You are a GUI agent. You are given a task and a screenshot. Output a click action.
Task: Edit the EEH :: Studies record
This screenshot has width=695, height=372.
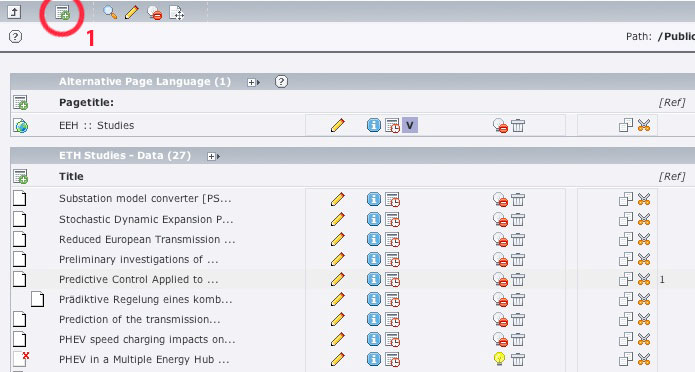pos(337,125)
